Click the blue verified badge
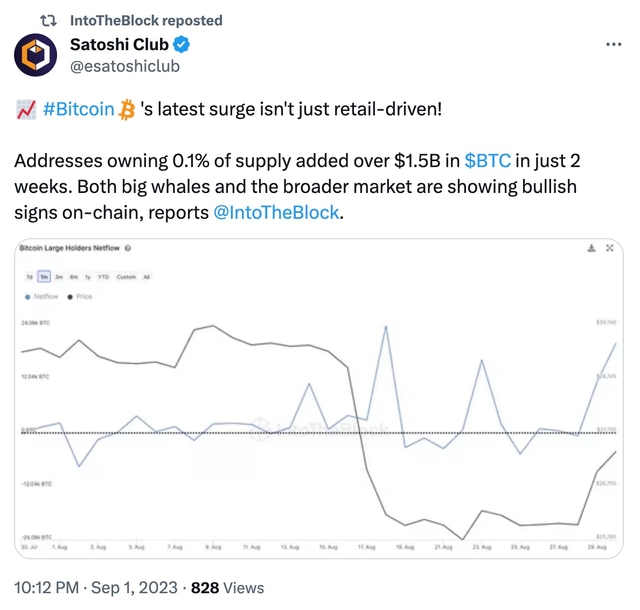The width and height of the screenshot is (640, 610). [x=181, y=45]
